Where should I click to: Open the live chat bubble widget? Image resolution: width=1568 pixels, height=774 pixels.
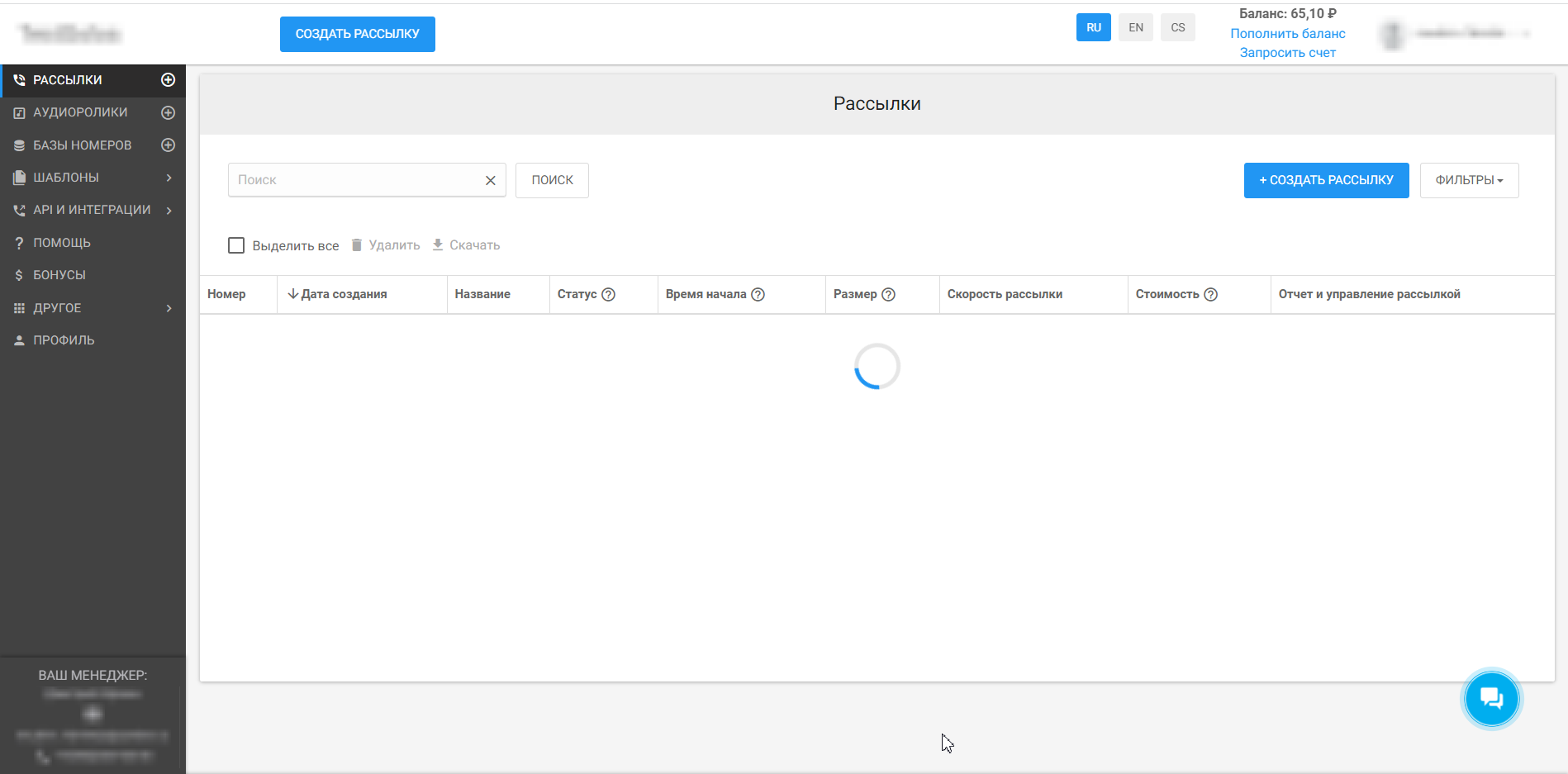1491,699
